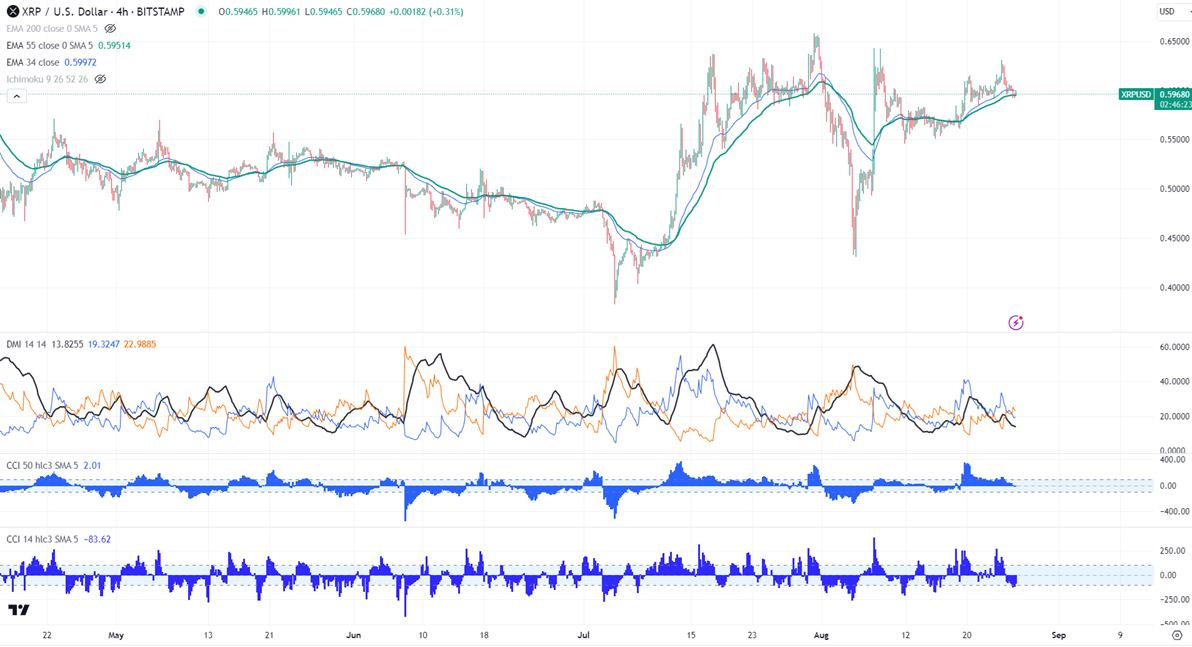Select the EMA 55 close legend

pyautogui.click(x=49, y=46)
